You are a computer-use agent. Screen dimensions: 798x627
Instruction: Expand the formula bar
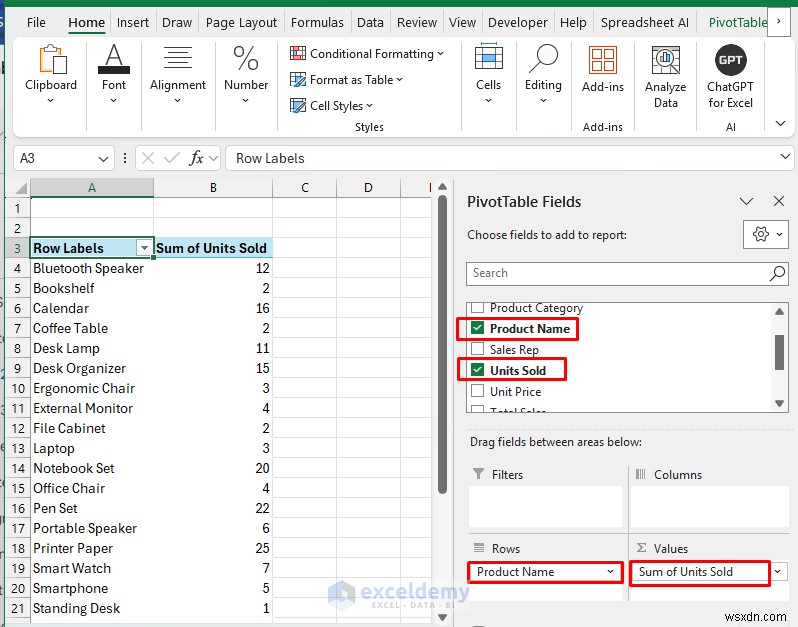[785, 156]
